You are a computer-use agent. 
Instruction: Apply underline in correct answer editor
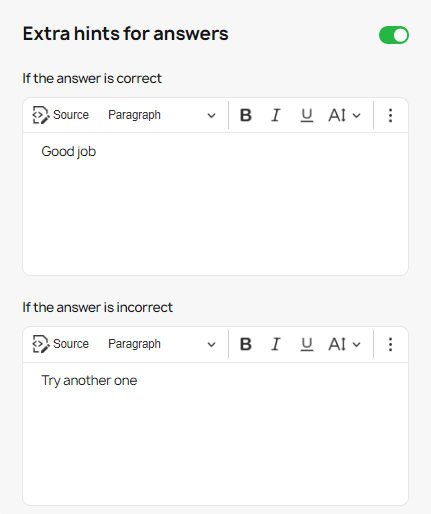(307, 115)
